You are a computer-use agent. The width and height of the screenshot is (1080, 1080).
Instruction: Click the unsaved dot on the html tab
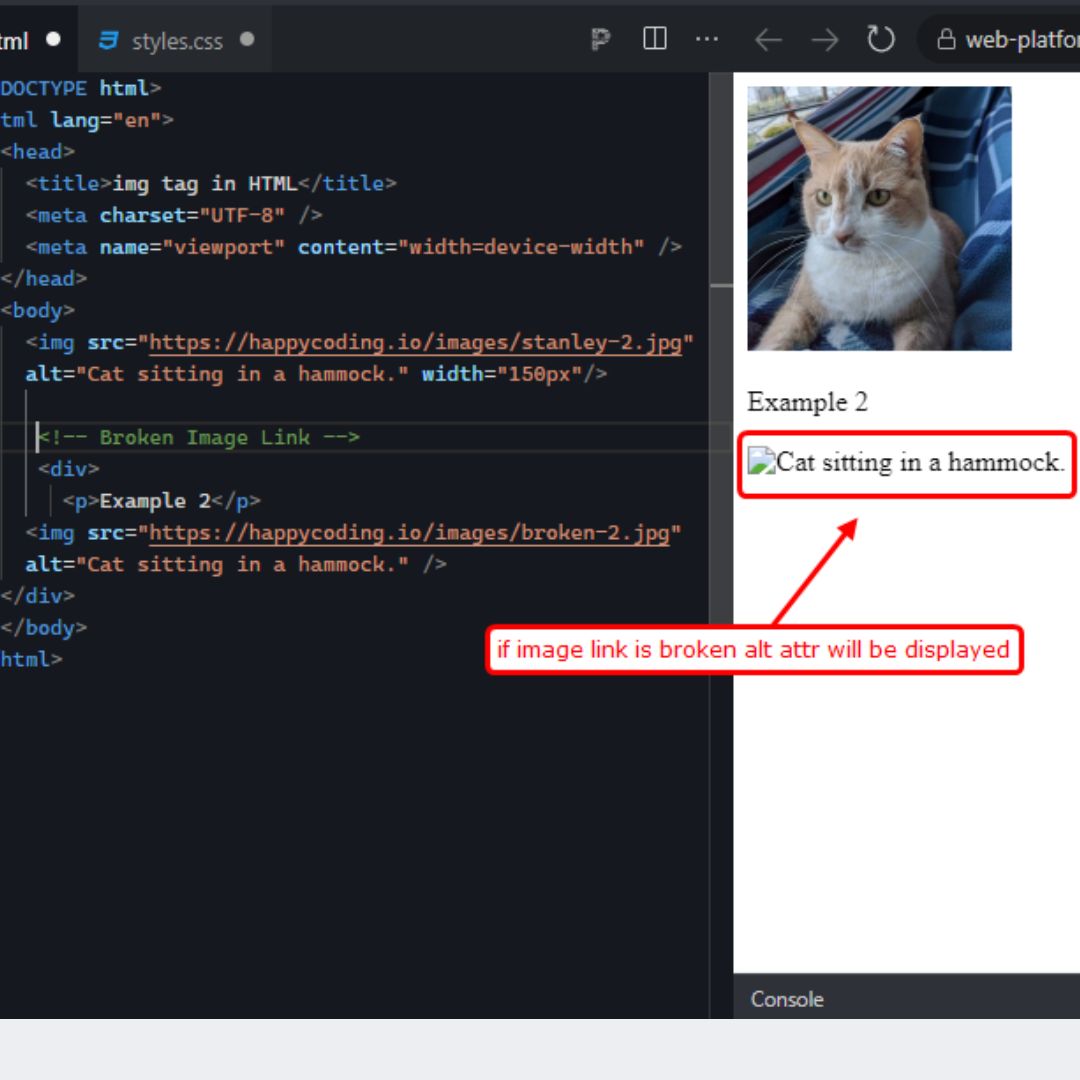pyautogui.click(x=53, y=39)
